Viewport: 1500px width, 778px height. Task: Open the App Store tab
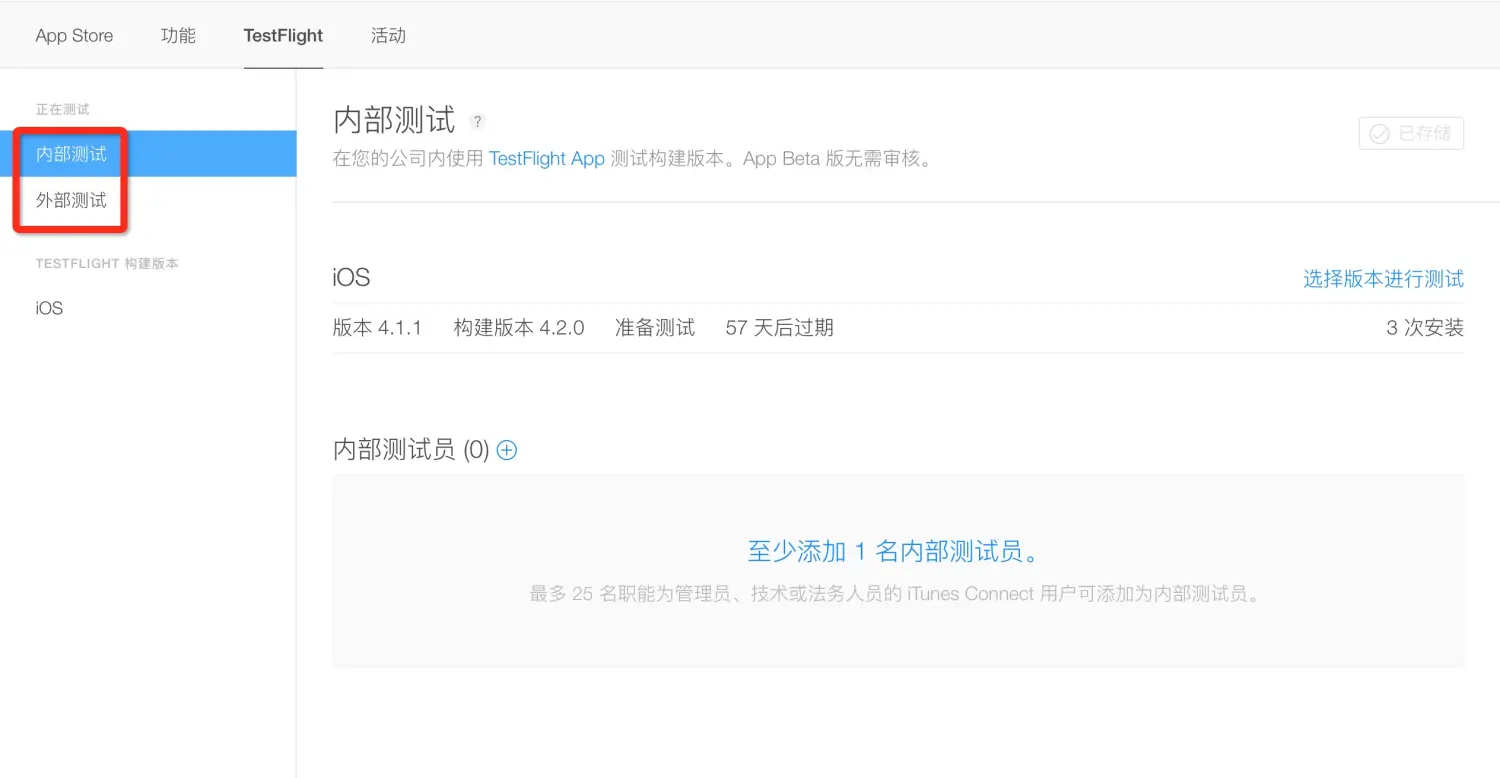(74, 36)
